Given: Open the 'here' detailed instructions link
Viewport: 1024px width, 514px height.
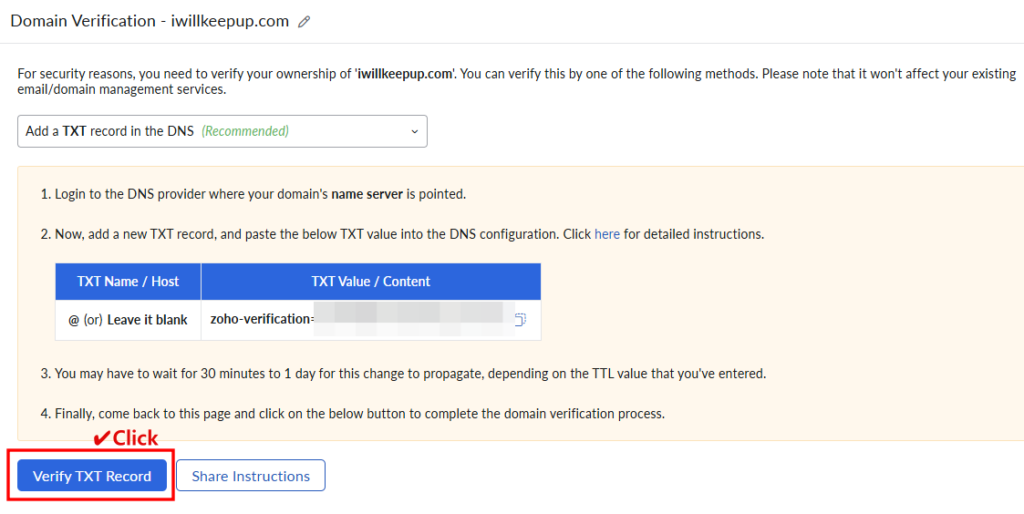Looking at the screenshot, I should pyautogui.click(x=607, y=234).
